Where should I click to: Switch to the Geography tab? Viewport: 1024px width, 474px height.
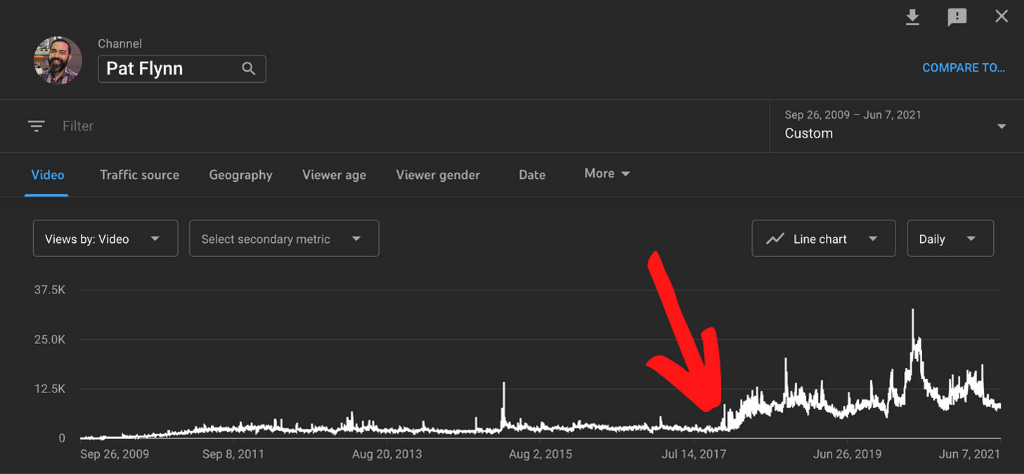[x=240, y=175]
